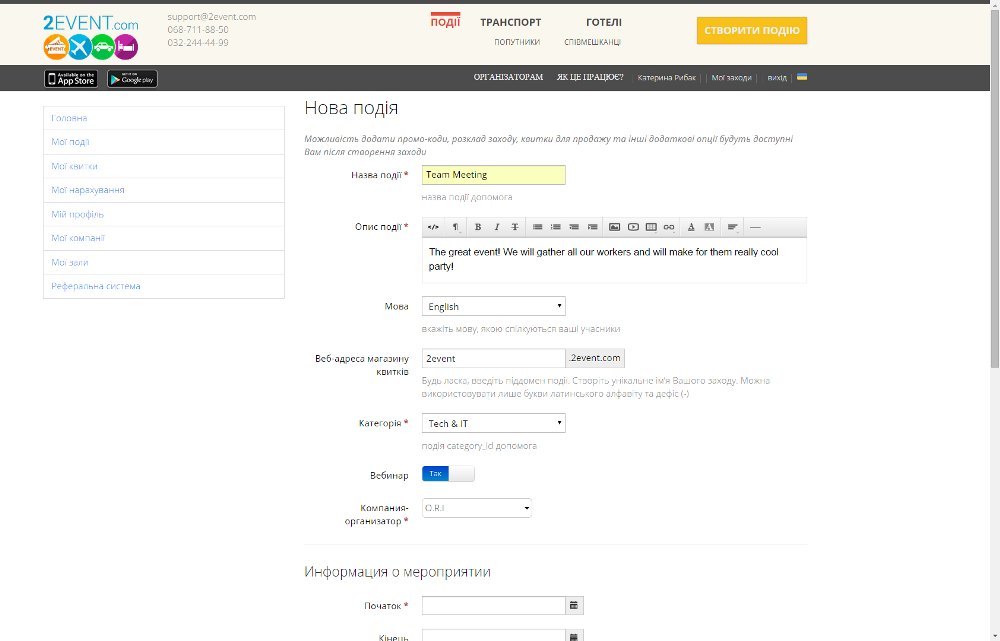Go to the ГОТЕЛІ section
This screenshot has width=1000, height=641.
[603, 22]
